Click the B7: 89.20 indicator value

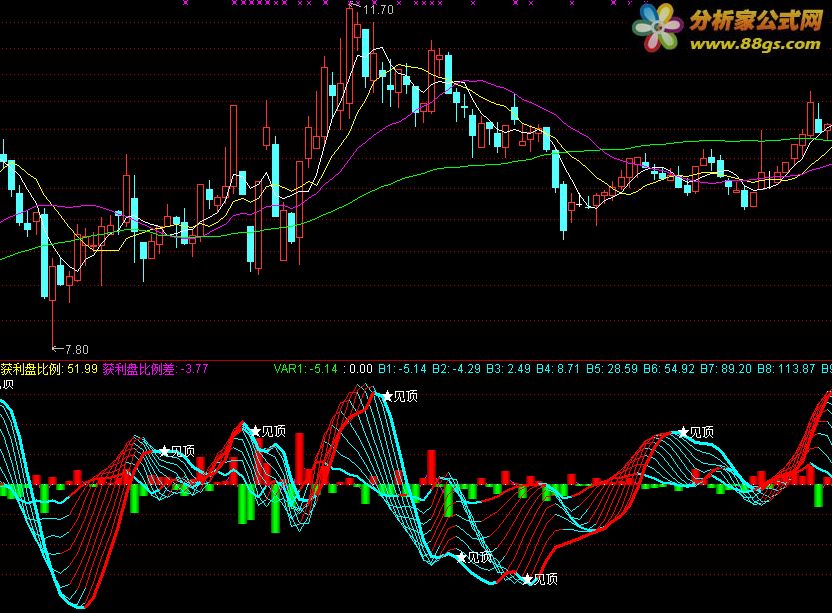(x=726, y=369)
